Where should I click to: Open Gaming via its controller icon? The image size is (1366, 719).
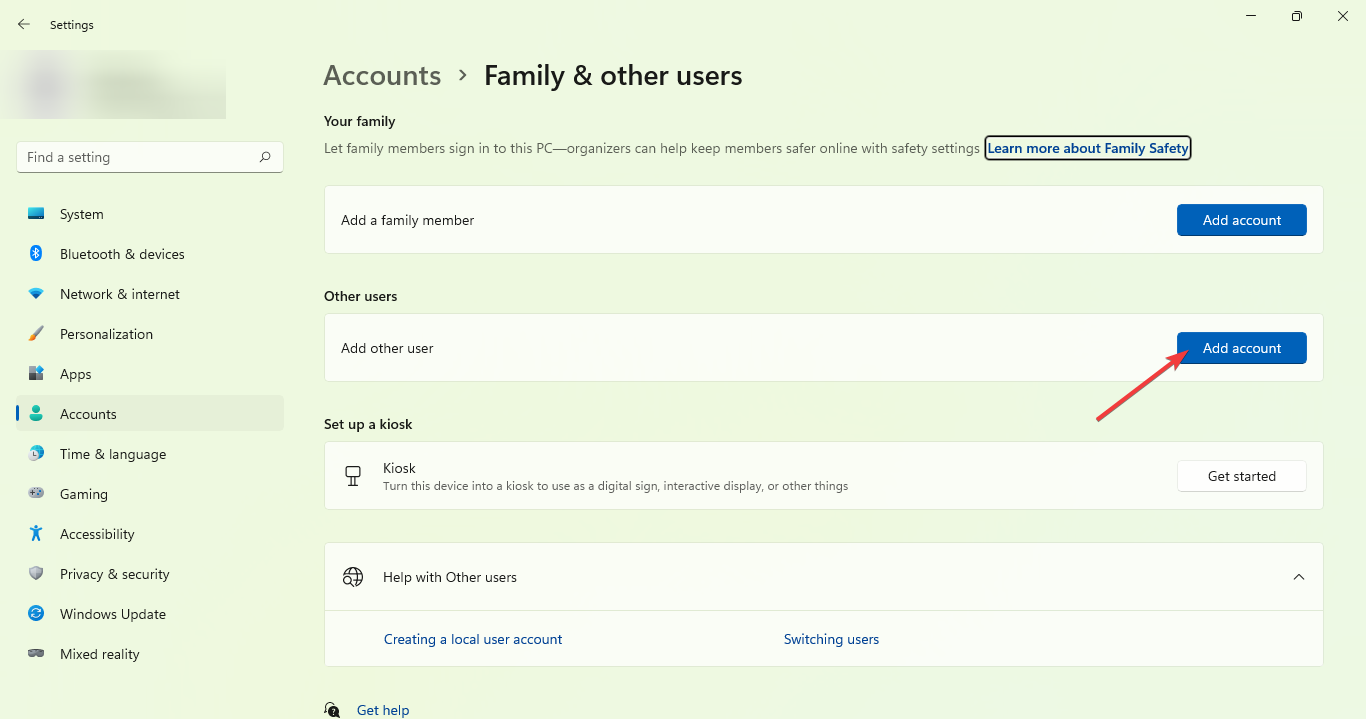click(36, 494)
